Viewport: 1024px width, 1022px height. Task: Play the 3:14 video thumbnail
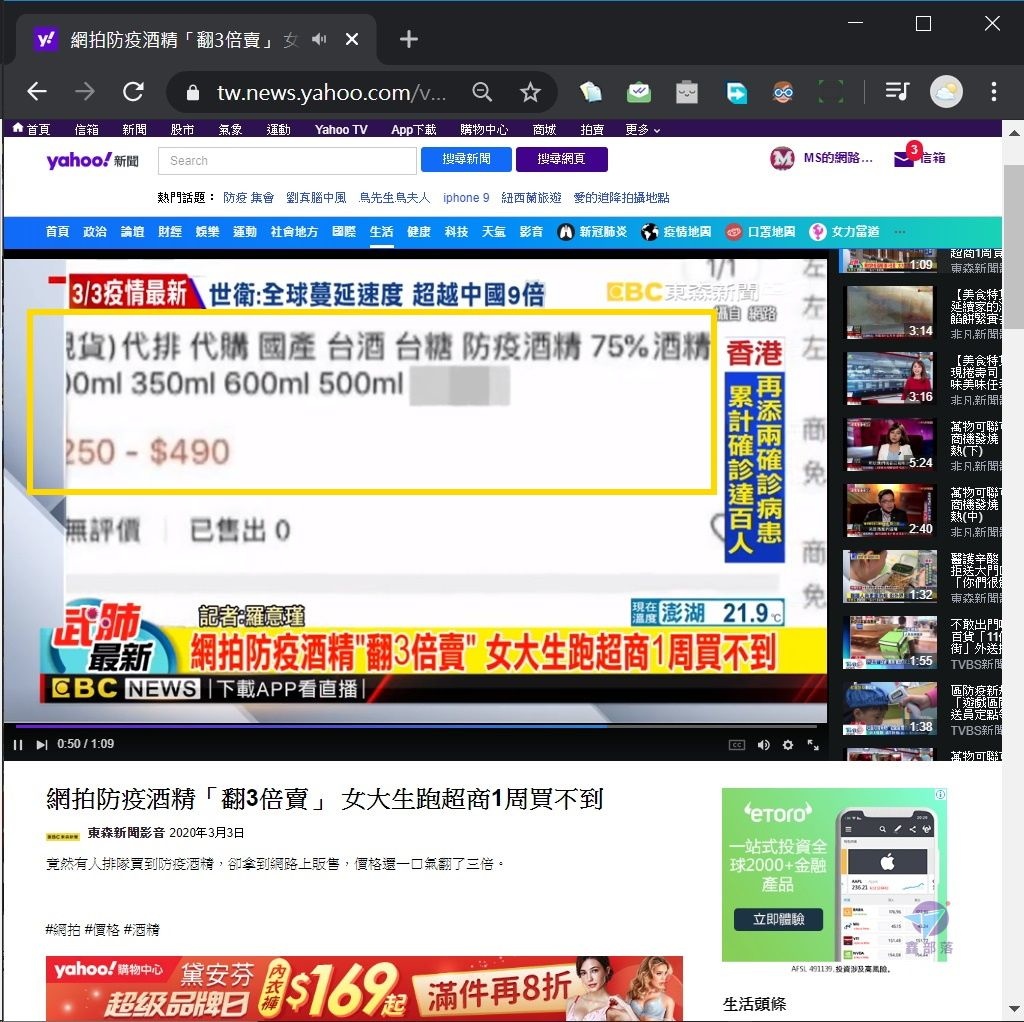tap(890, 312)
